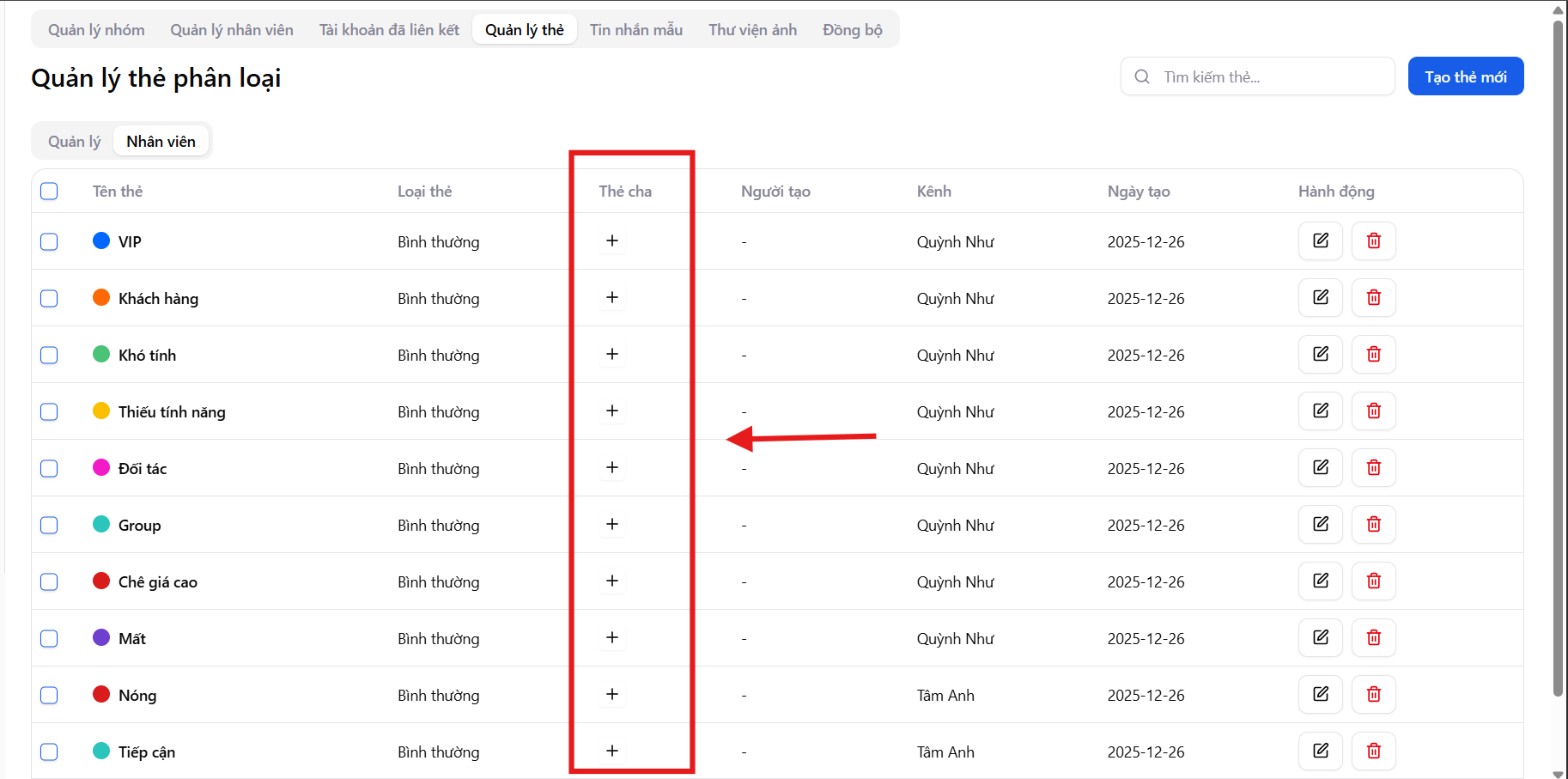Image resolution: width=1568 pixels, height=779 pixels.
Task: Click the edit icon for VIP tag
Action: pos(1320,240)
